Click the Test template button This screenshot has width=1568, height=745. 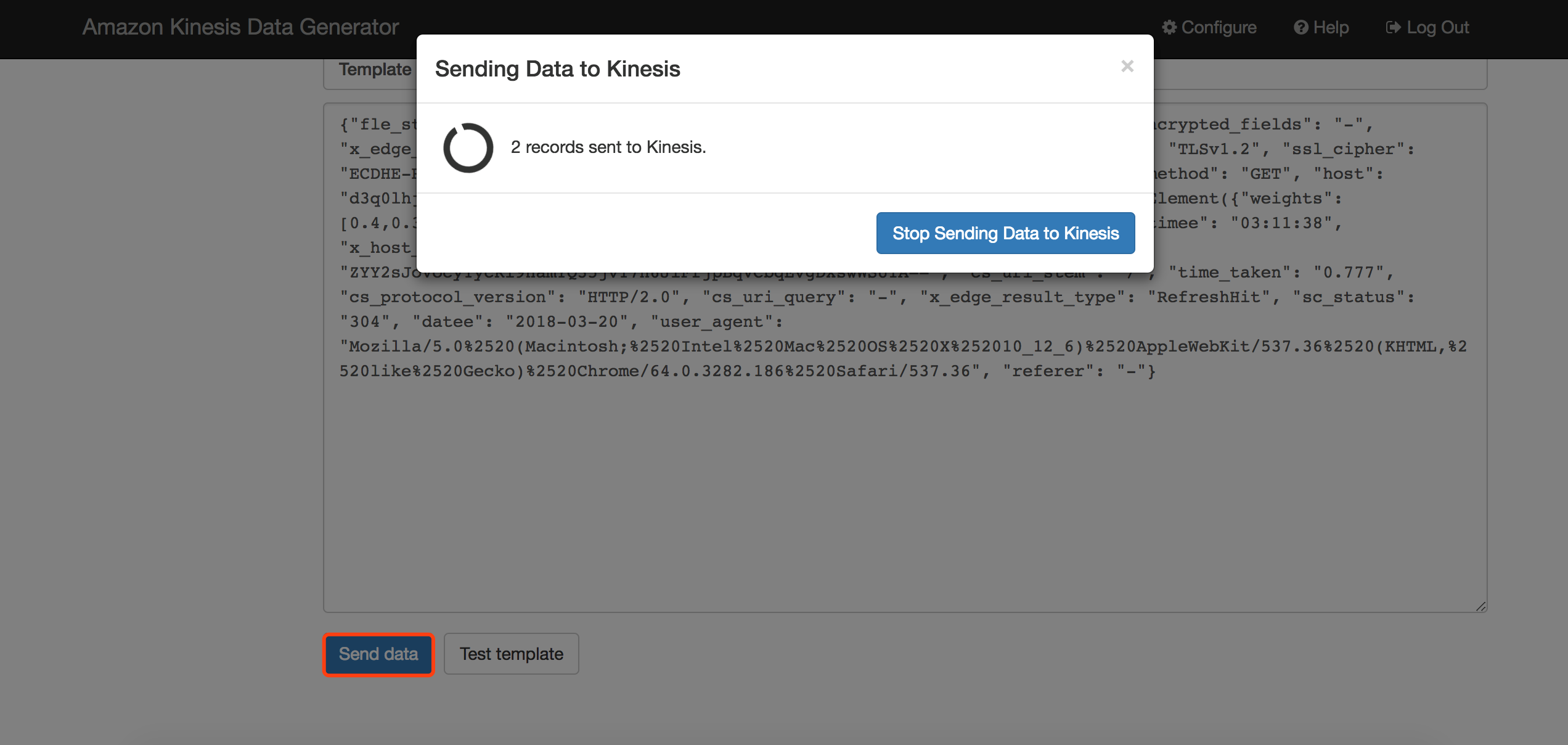coord(511,654)
